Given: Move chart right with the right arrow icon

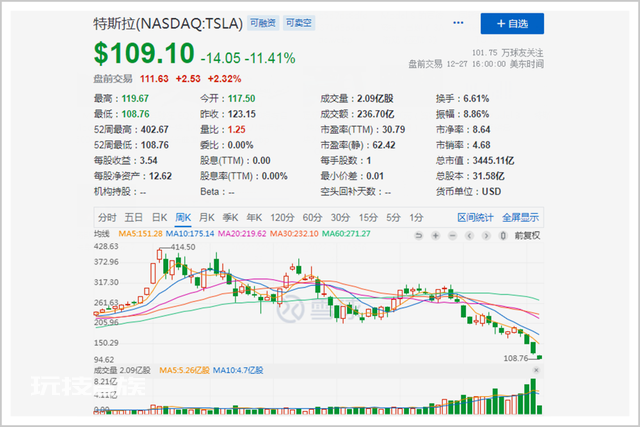Looking at the screenshot, I should pyautogui.click(x=486, y=236).
